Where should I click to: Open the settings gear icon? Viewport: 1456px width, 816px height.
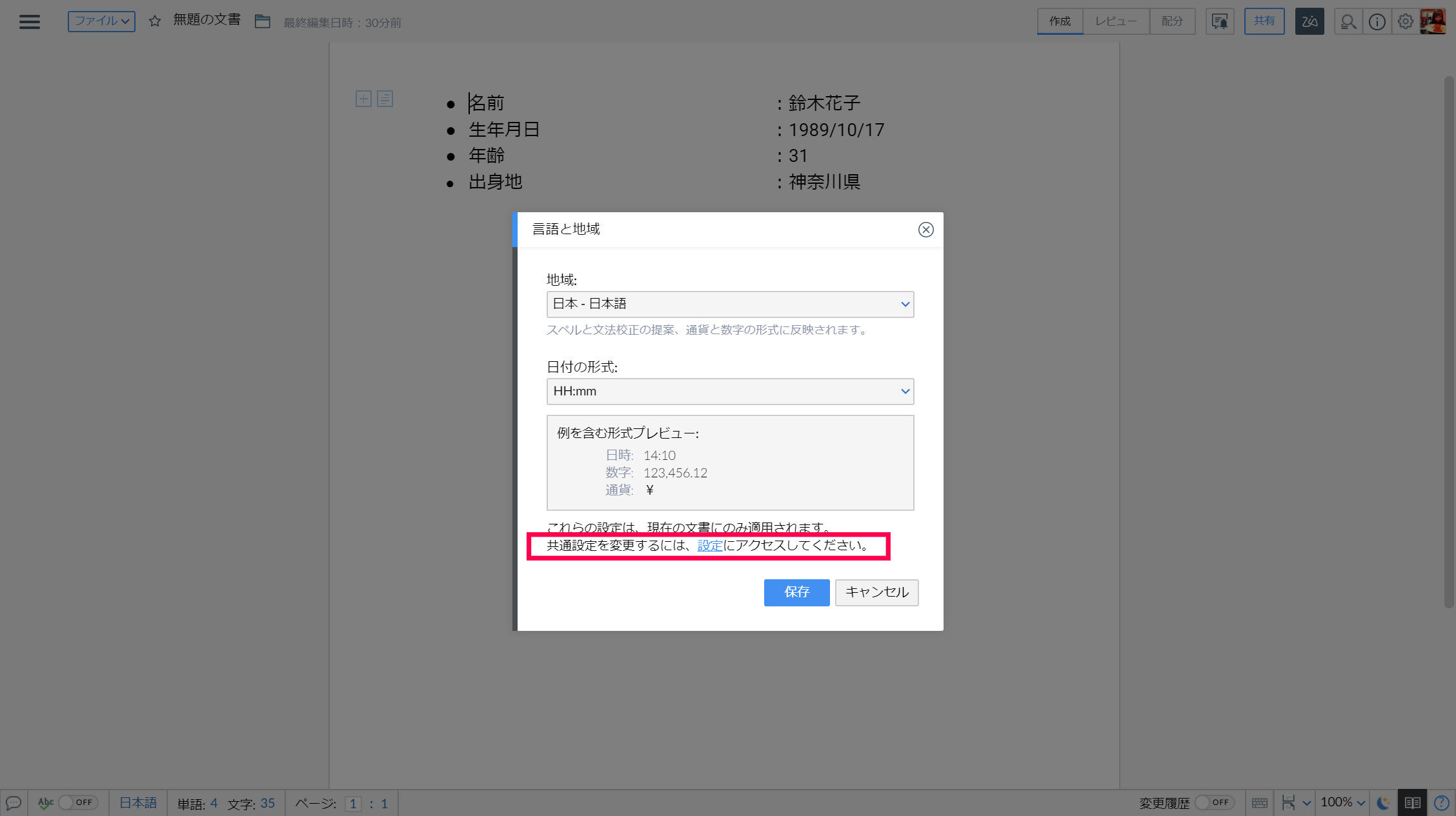coord(1405,22)
